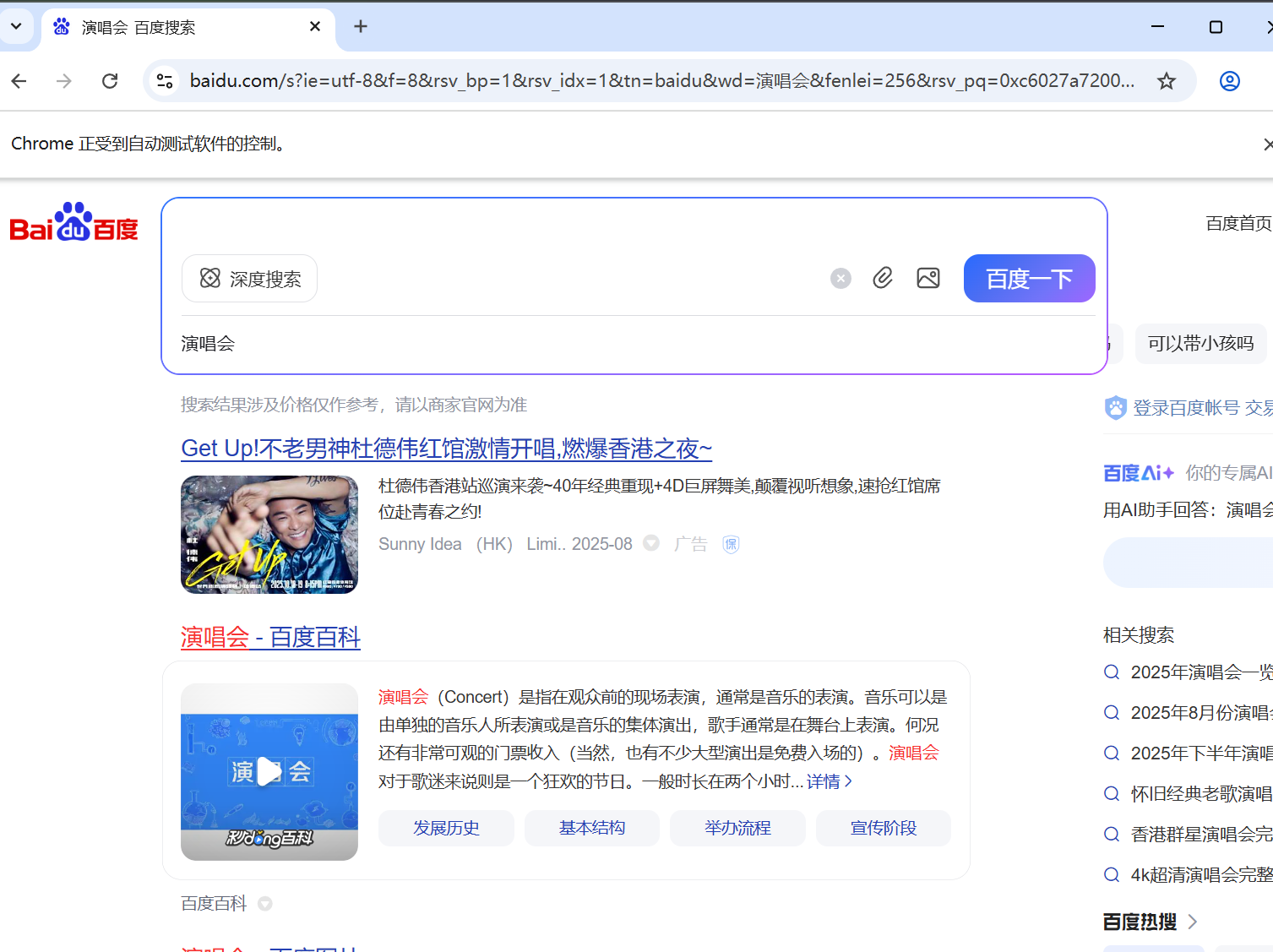Expand dropdown next to Sunny Idea 2025-08
This screenshot has width=1273, height=952.
click(x=651, y=543)
